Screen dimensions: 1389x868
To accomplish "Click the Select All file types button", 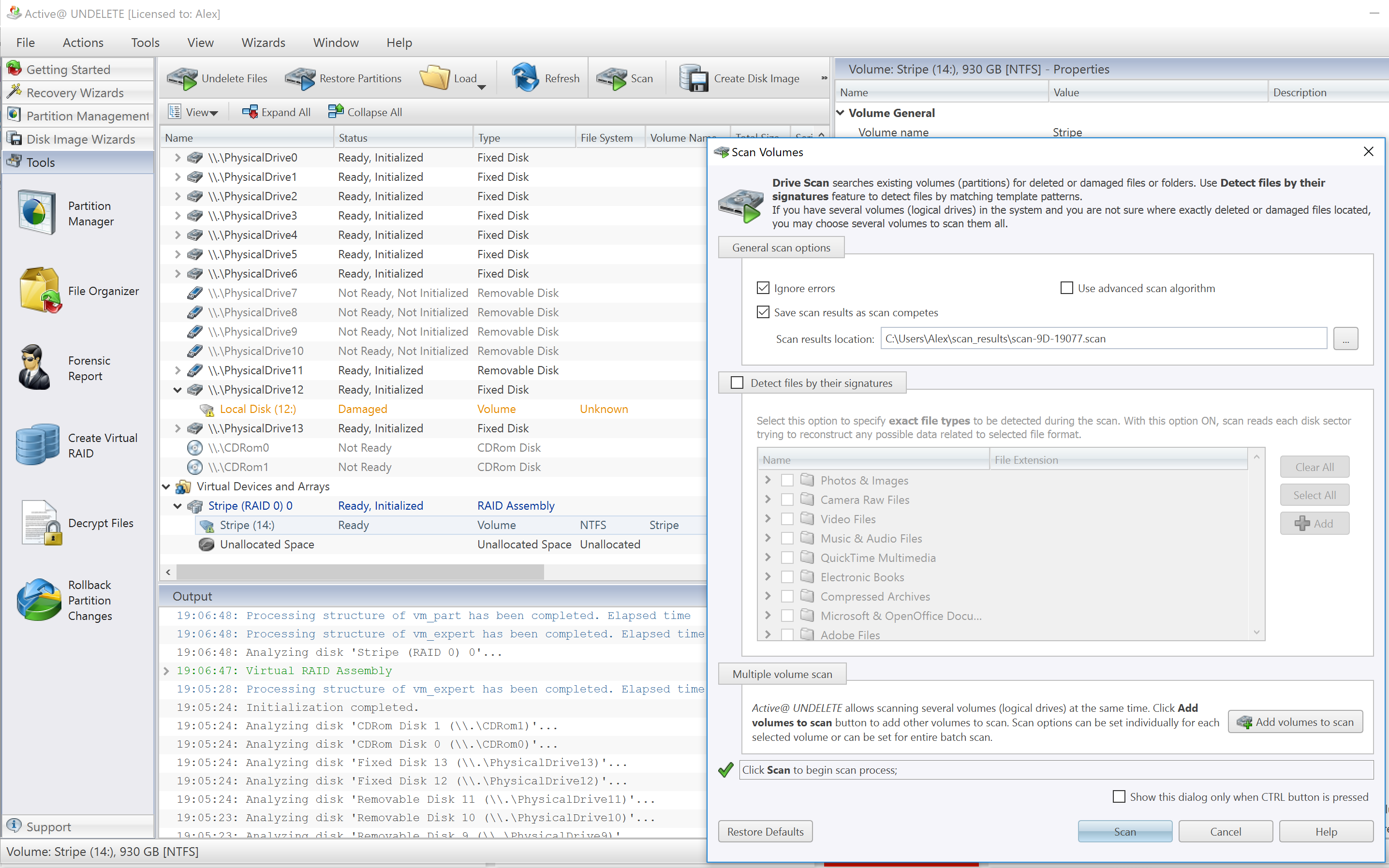I will (1315, 495).
